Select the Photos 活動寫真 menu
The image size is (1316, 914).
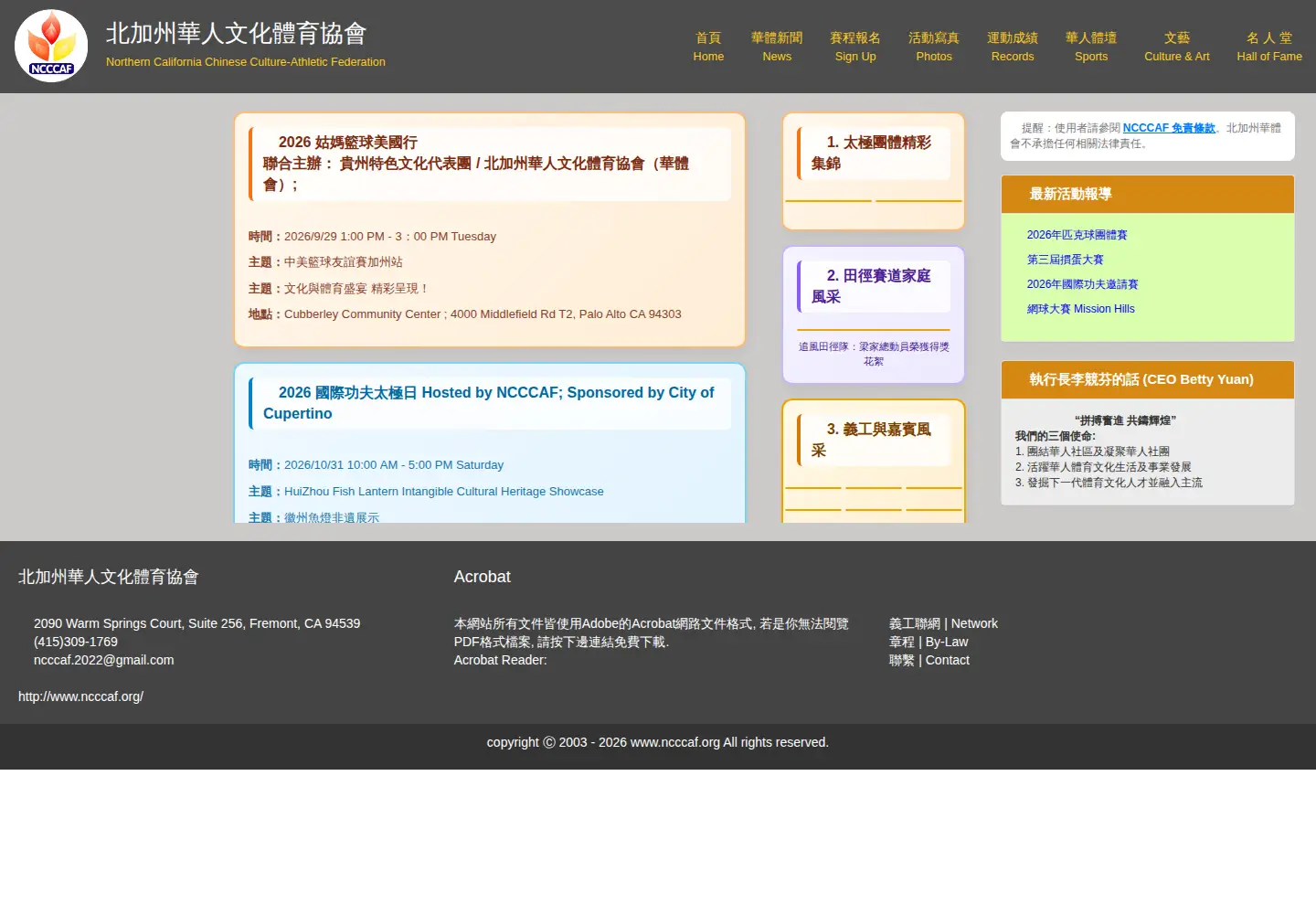[934, 47]
